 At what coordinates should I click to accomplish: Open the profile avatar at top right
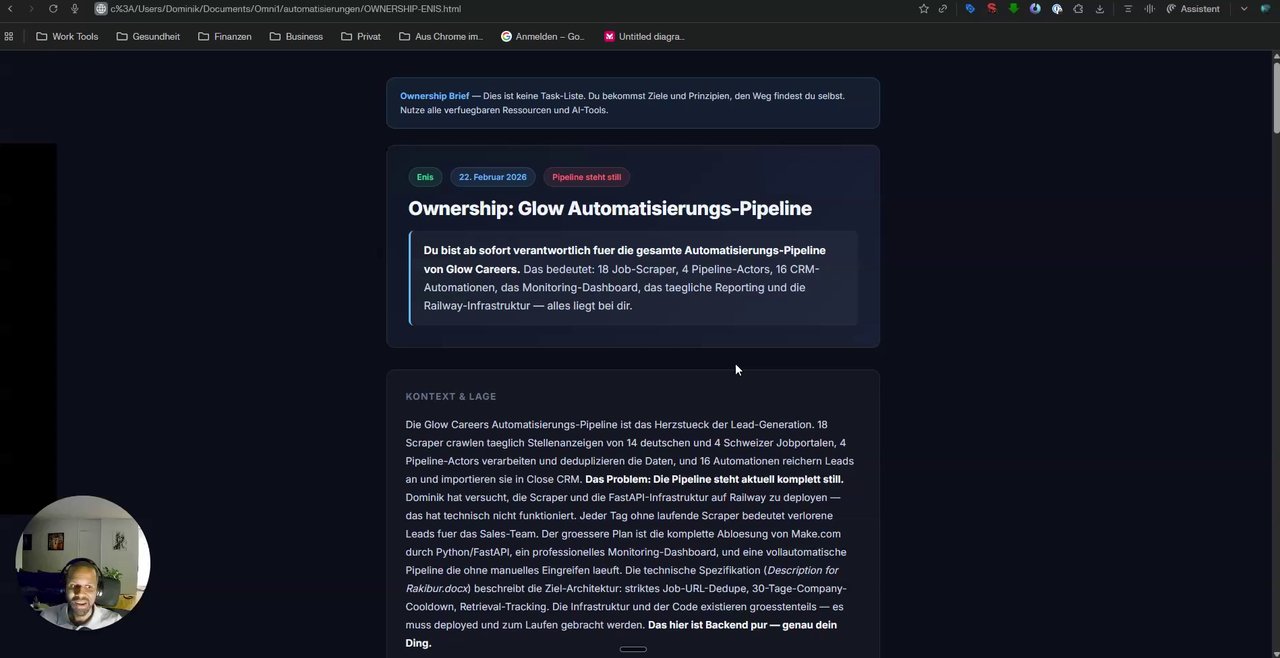tap(1266, 9)
